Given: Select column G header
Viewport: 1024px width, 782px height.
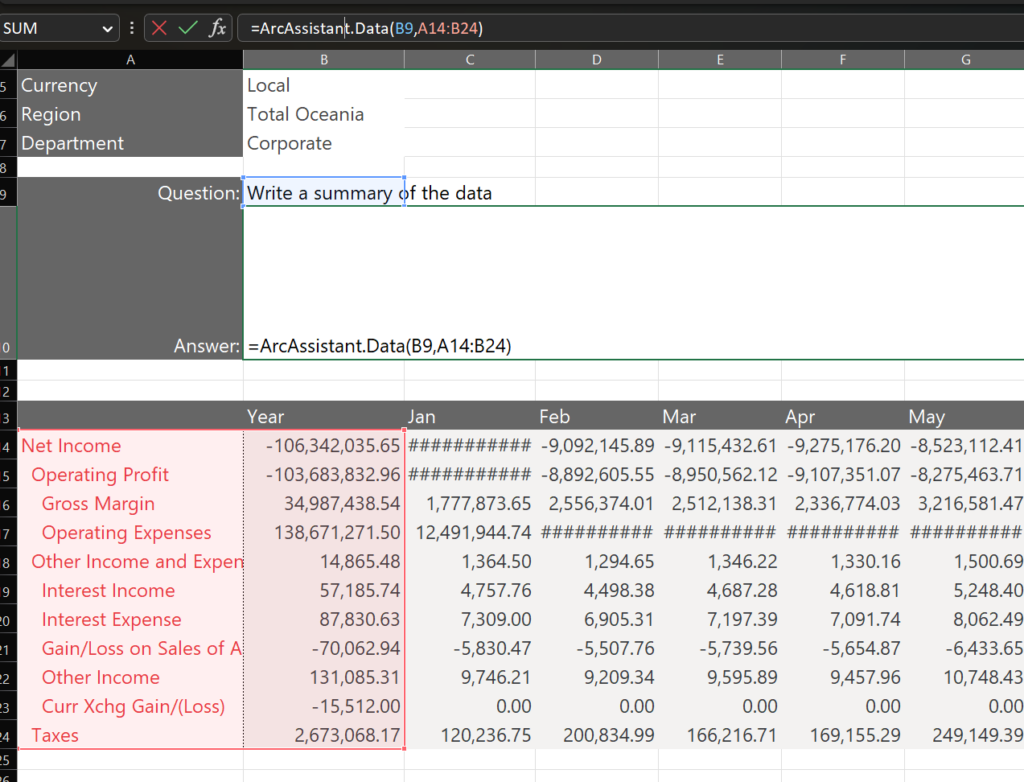Looking at the screenshot, I should [x=965, y=60].
